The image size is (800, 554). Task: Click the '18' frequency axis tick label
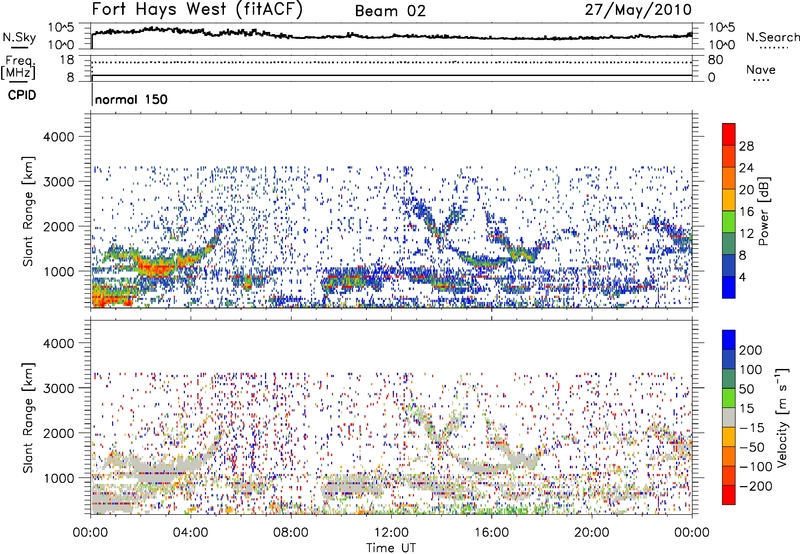coord(67,60)
